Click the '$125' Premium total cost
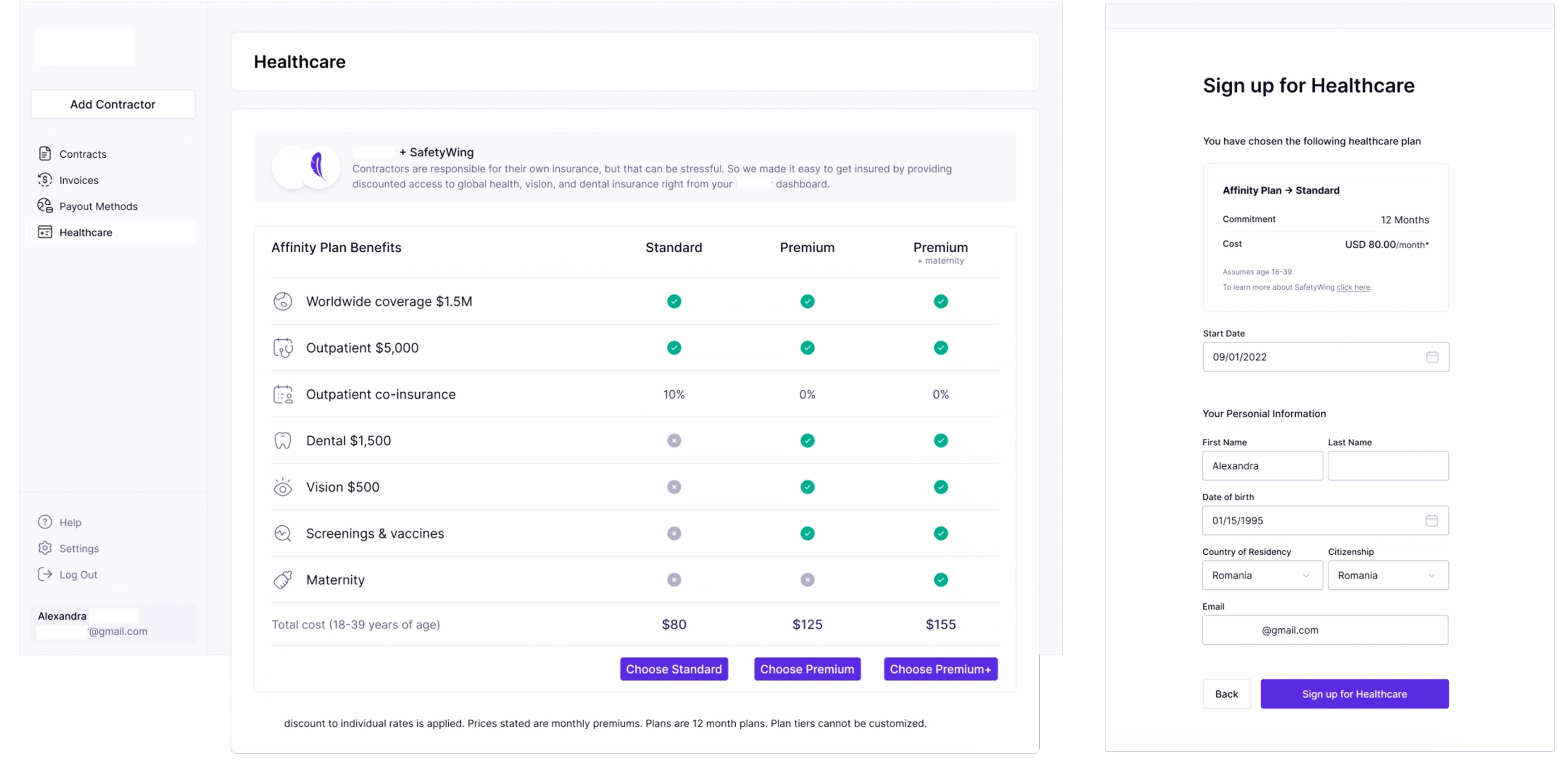1568x781 pixels. tap(807, 624)
